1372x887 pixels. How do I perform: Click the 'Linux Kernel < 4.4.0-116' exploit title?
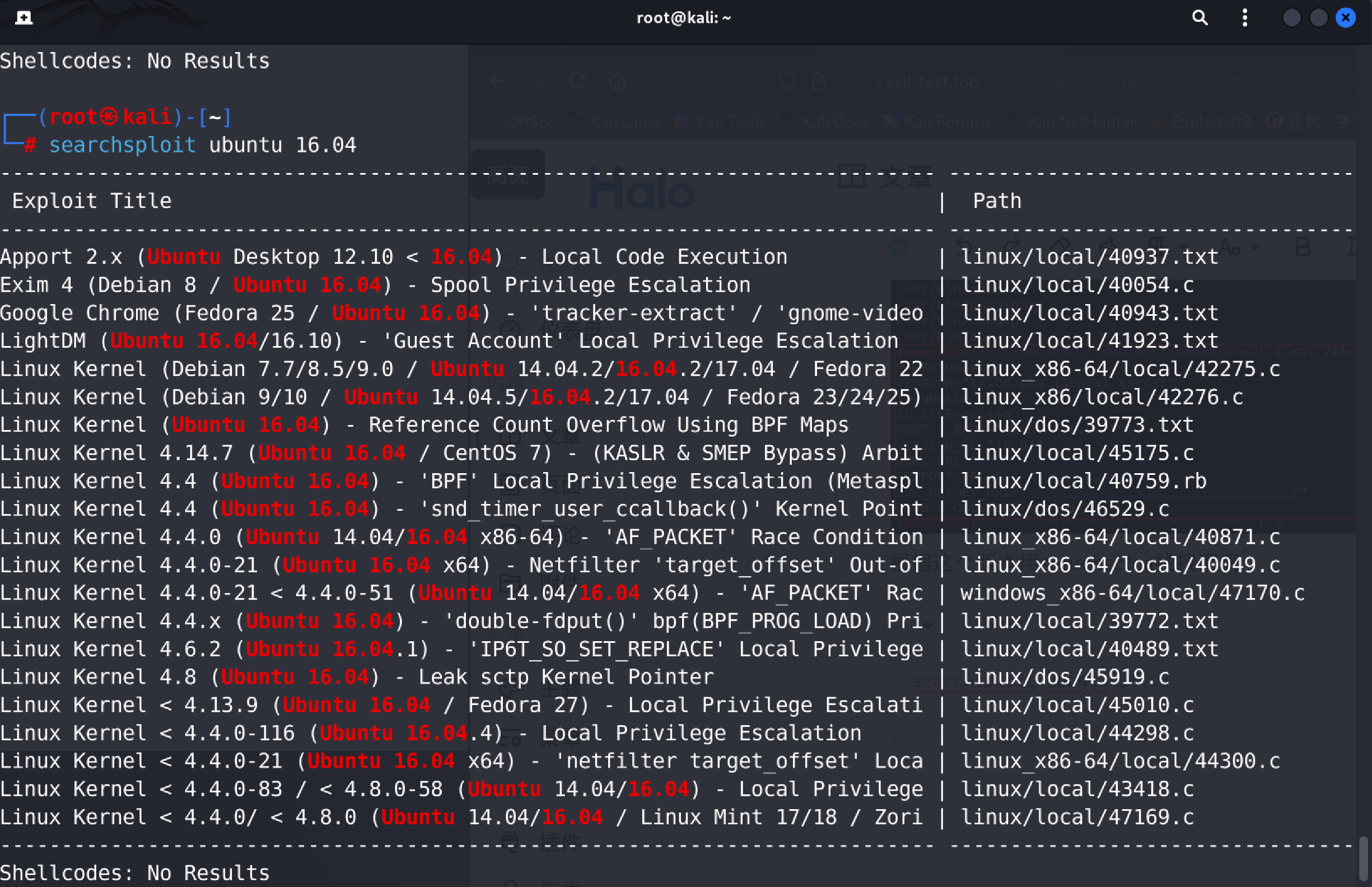431,734
